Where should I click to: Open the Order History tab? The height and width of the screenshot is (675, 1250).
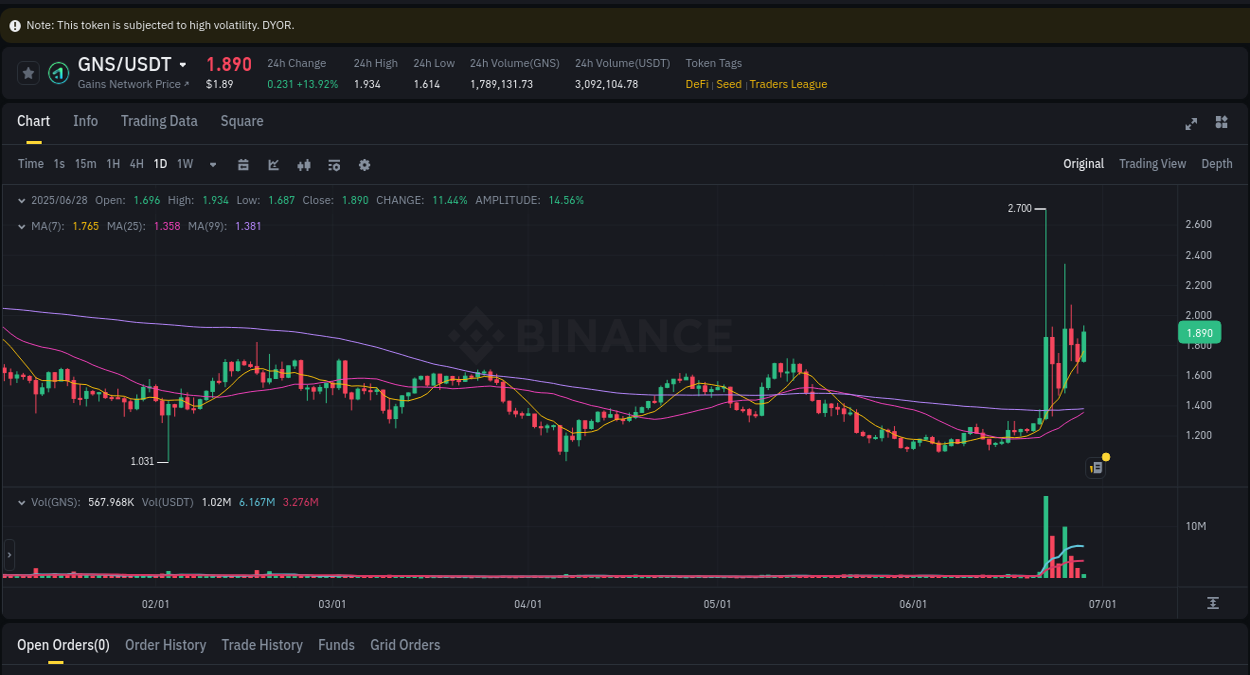pos(165,645)
